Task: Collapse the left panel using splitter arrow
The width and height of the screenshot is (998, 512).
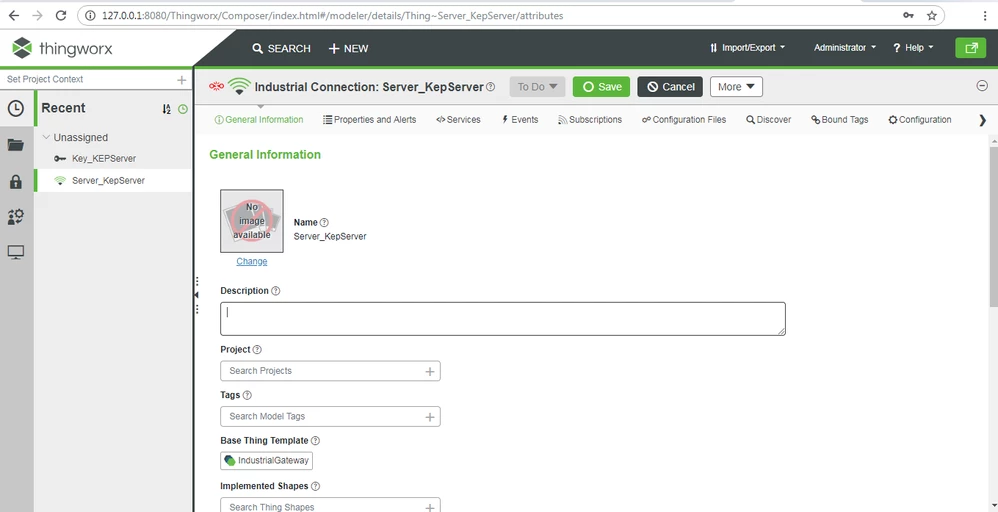Action: 197,295
